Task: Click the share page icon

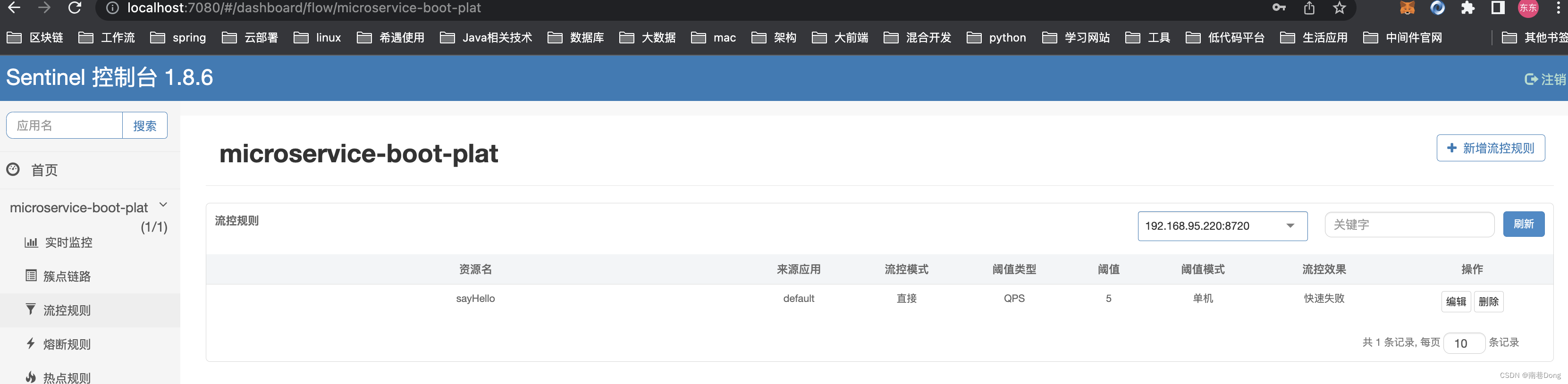Action: point(1309,7)
